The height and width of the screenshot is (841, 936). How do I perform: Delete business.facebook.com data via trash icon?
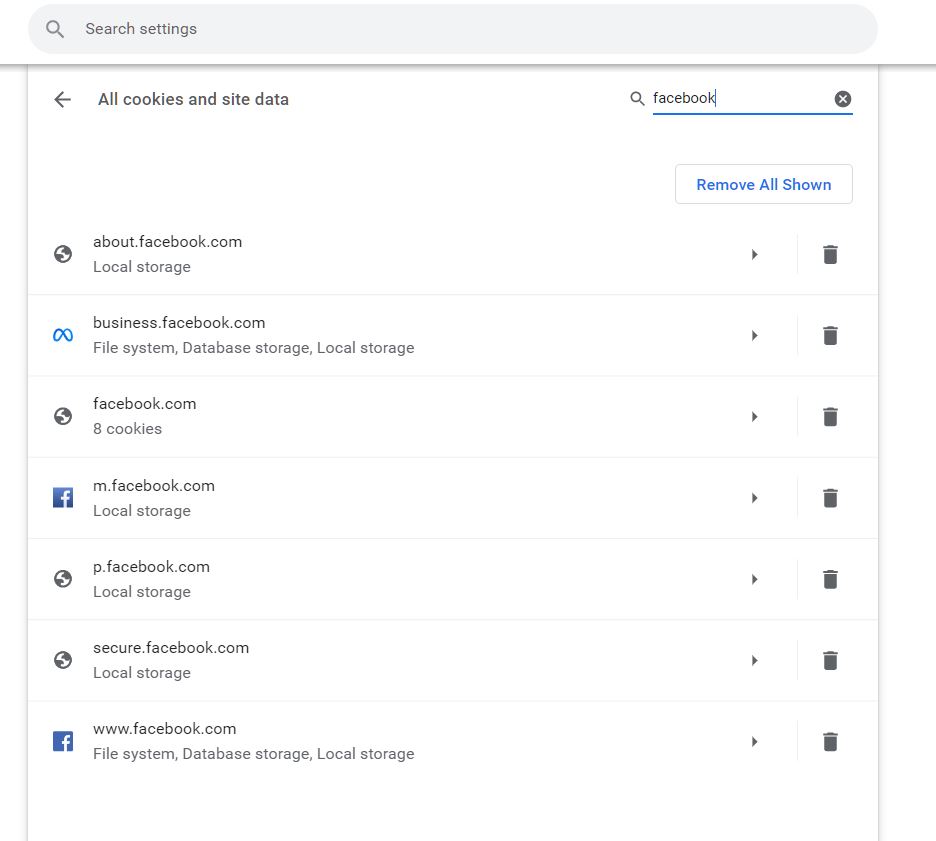pyautogui.click(x=830, y=335)
